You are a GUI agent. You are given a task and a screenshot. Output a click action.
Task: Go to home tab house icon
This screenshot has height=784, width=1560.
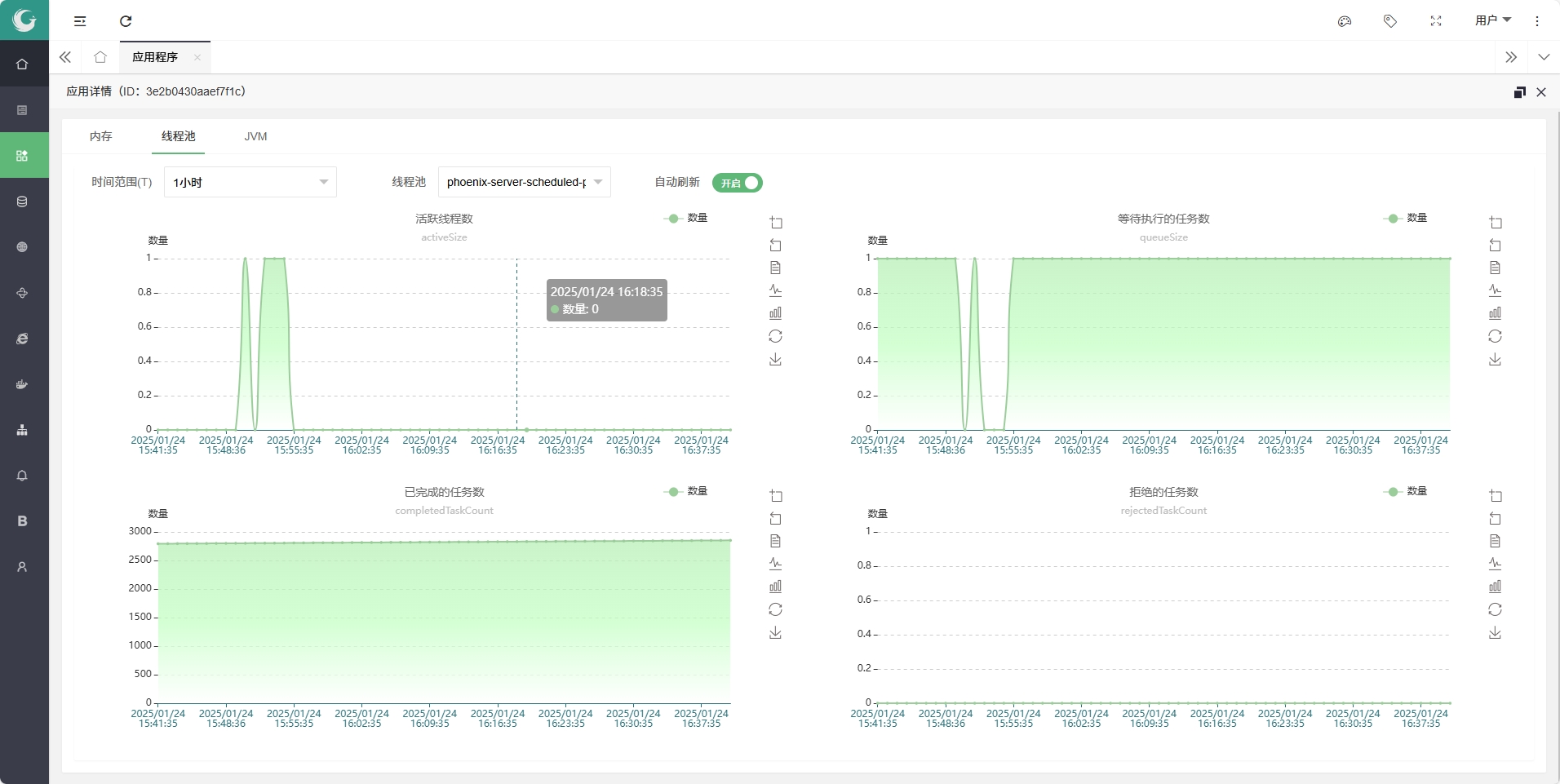[100, 57]
